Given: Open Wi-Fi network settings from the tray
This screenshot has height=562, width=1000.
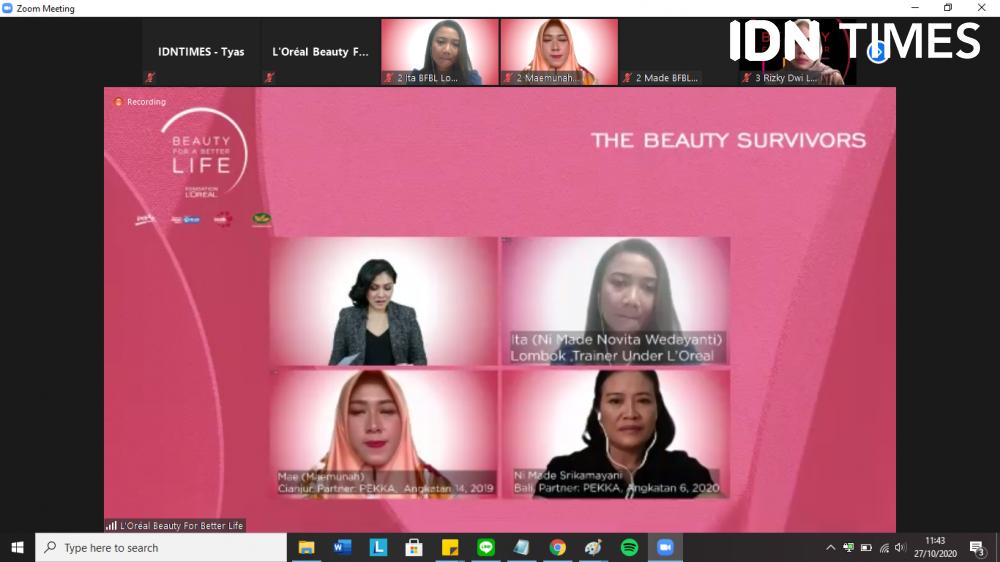Looking at the screenshot, I should click(x=884, y=547).
